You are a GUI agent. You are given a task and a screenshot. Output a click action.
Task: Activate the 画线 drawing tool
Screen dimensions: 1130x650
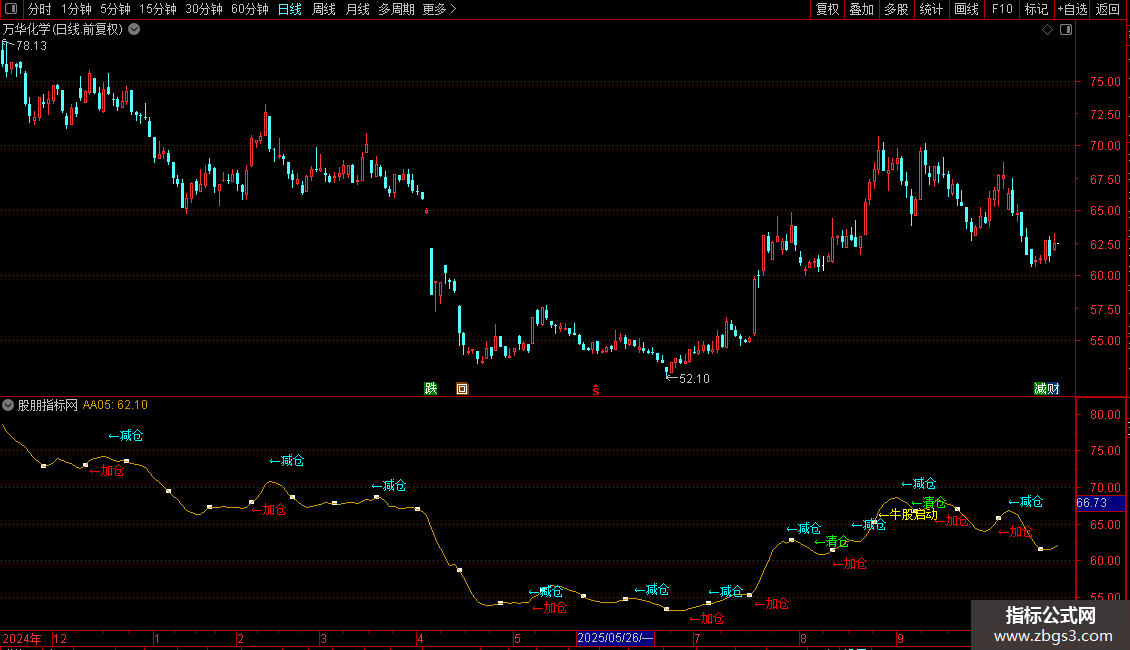pyautogui.click(x=966, y=9)
